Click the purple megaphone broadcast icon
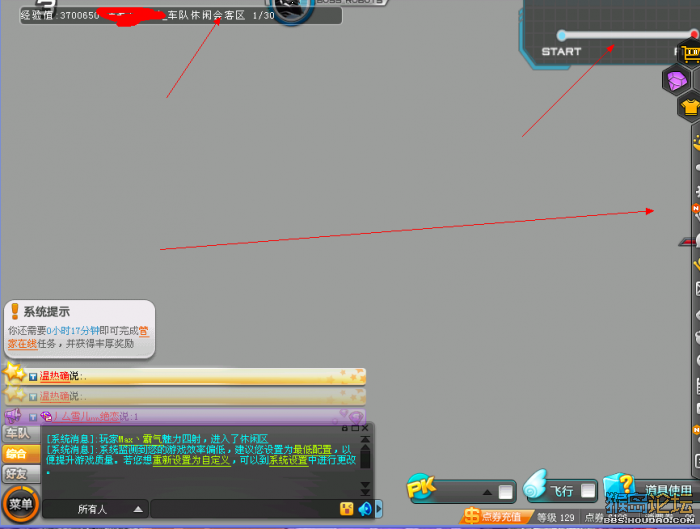 [x=12, y=416]
